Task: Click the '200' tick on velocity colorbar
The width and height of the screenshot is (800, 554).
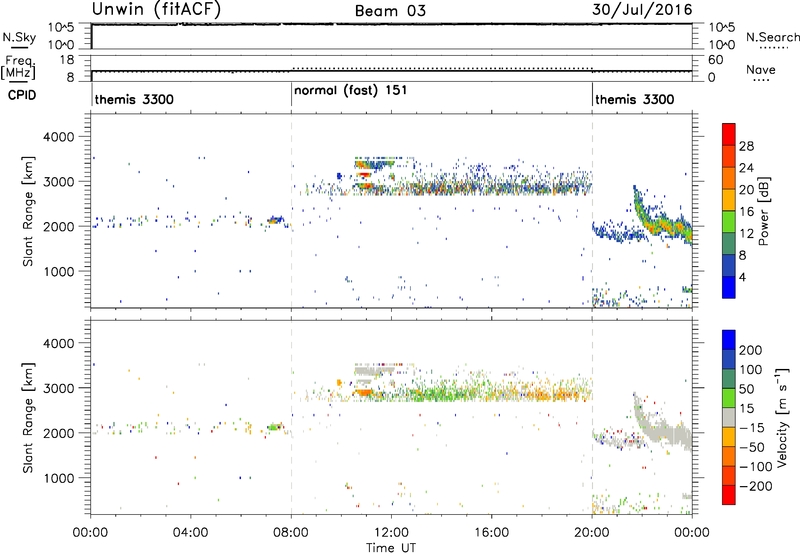Action: click(751, 350)
